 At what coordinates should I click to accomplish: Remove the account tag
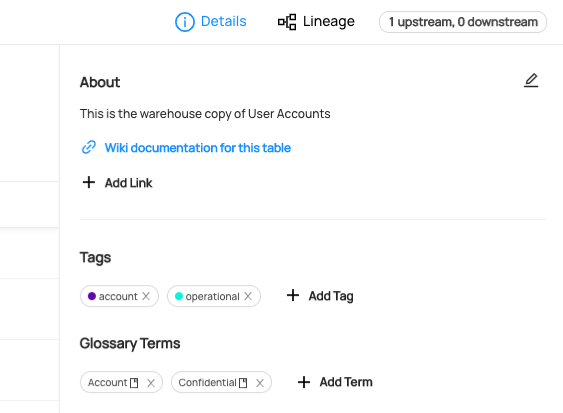point(146,296)
